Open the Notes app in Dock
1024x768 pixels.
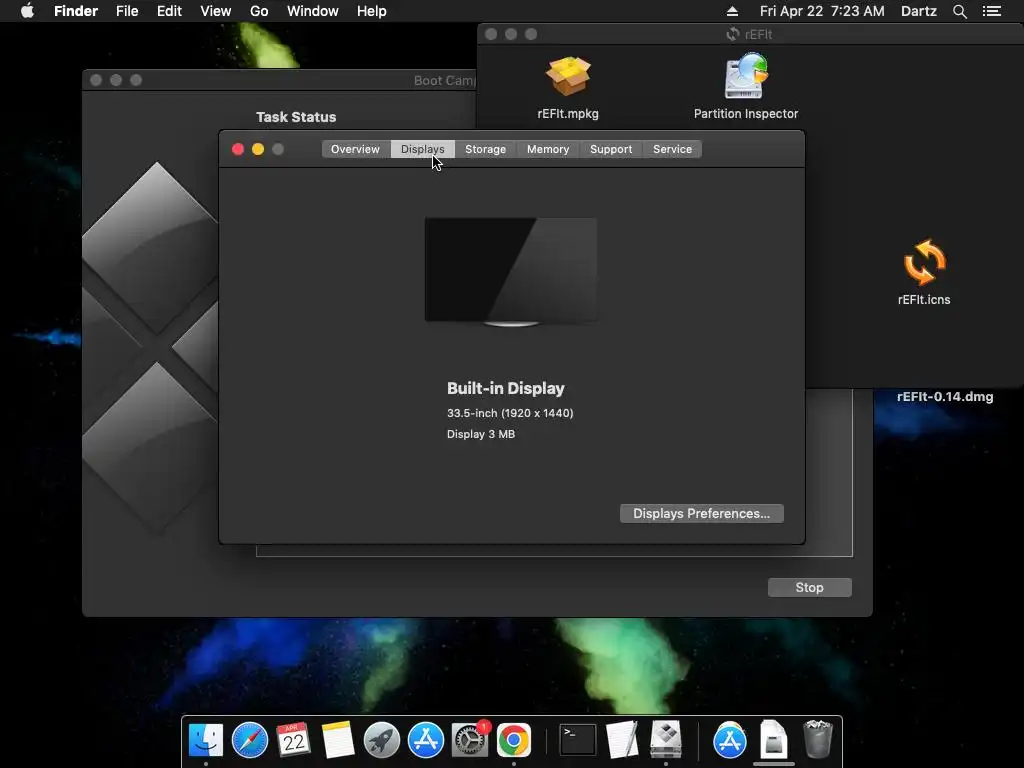338,741
